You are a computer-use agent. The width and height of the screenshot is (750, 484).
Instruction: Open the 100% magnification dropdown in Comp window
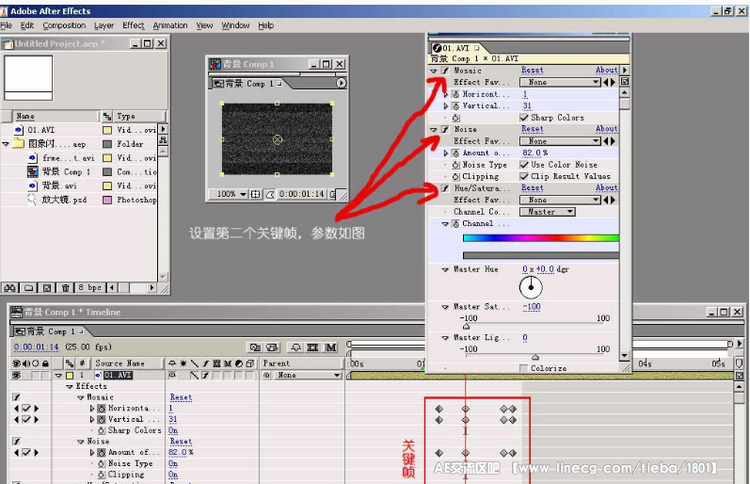[232, 194]
